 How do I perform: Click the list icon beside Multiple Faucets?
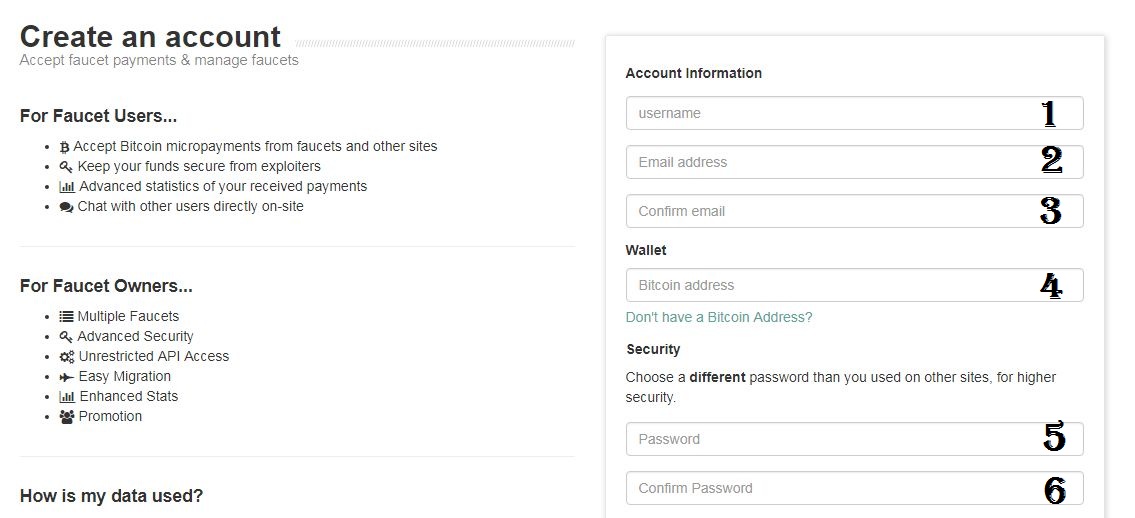(x=67, y=316)
